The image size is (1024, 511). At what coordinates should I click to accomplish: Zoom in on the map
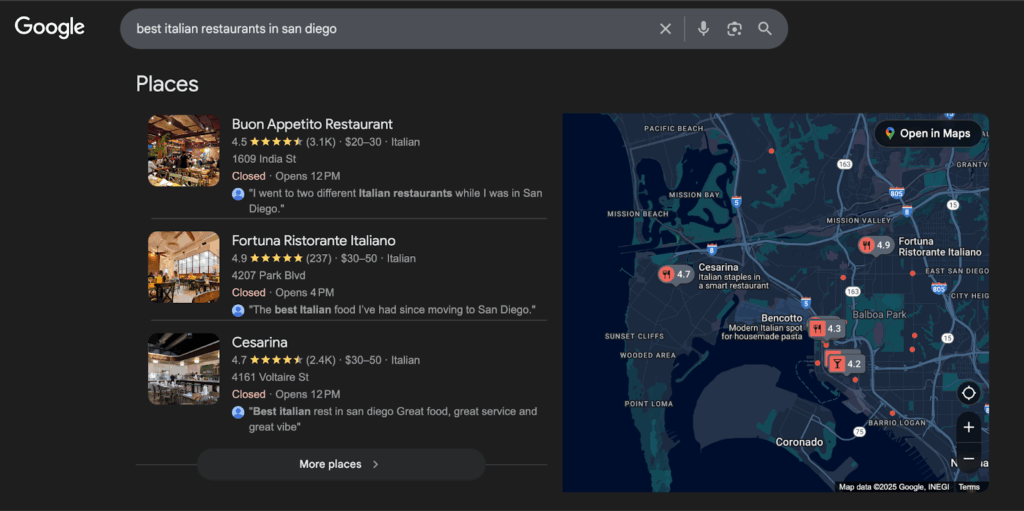[x=967, y=427]
